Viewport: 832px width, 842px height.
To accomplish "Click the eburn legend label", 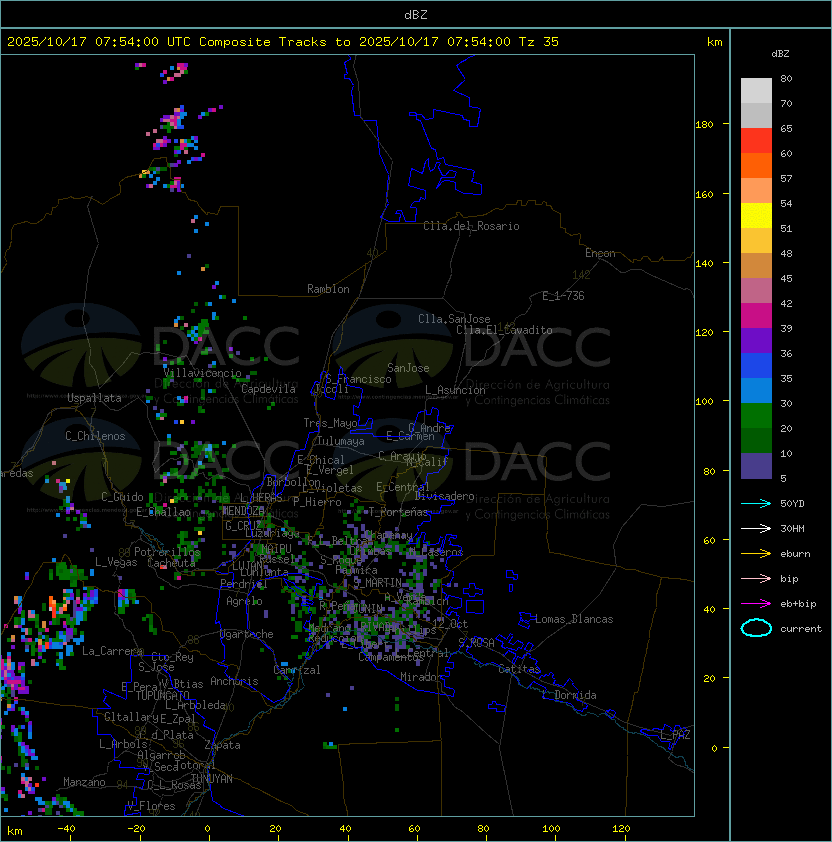I will coord(795,554).
